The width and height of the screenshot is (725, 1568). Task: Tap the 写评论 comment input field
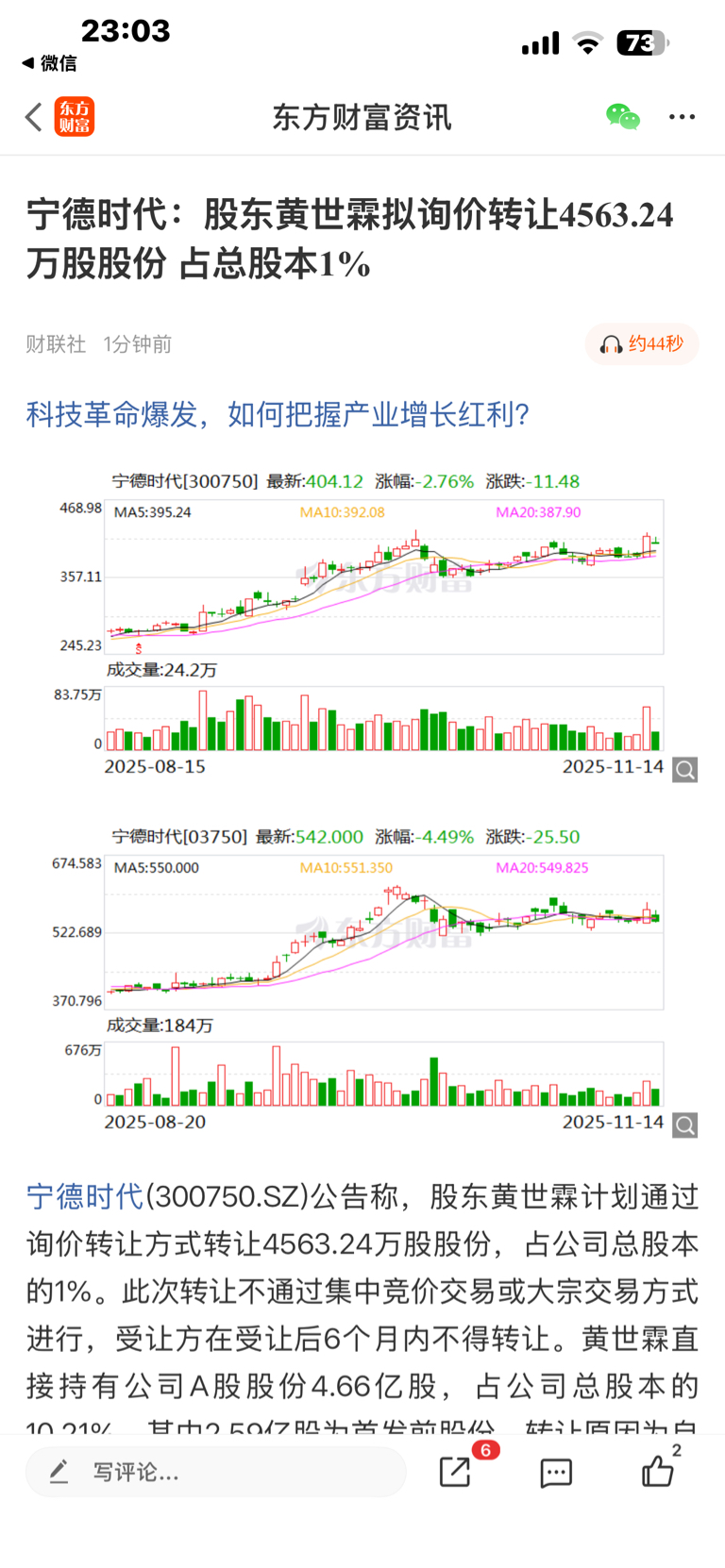pos(216,1472)
